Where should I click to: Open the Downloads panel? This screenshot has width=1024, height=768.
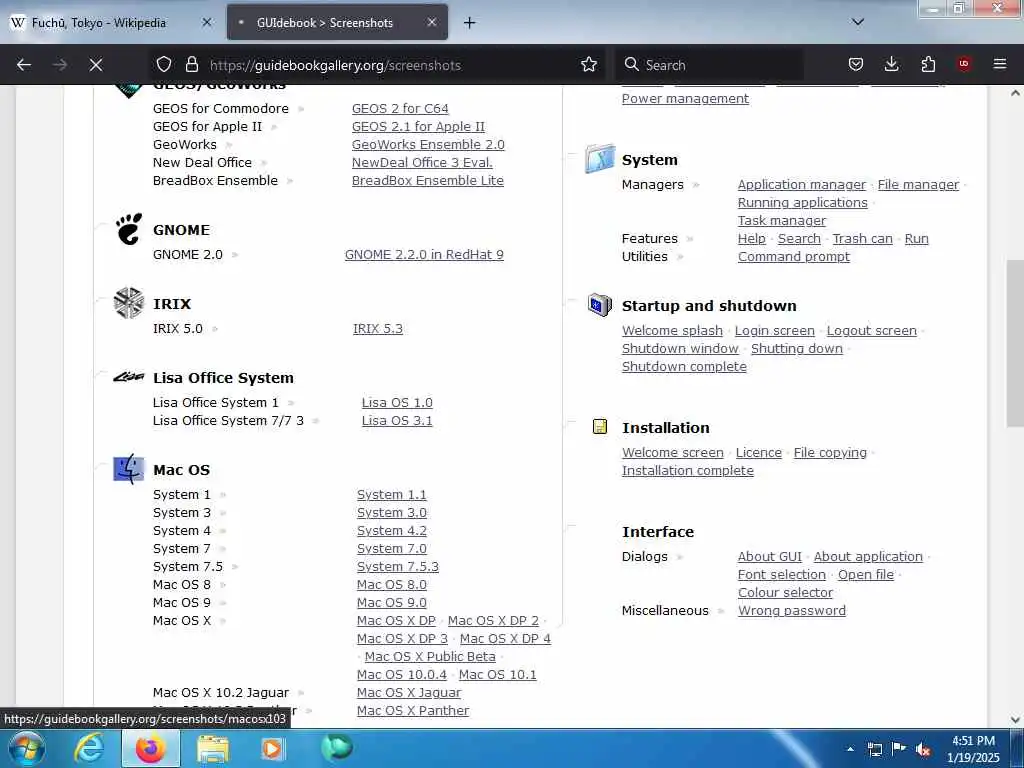pyautogui.click(x=891, y=64)
